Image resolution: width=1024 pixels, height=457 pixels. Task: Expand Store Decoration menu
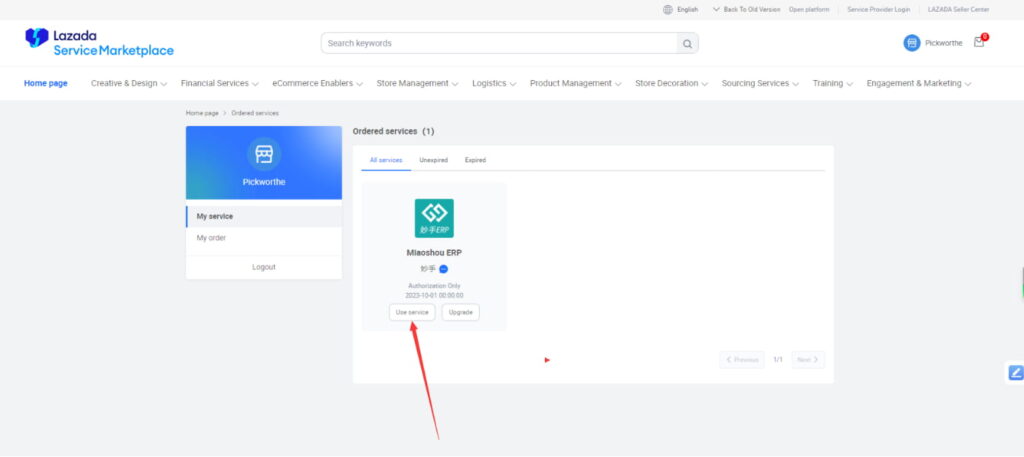pyautogui.click(x=671, y=84)
